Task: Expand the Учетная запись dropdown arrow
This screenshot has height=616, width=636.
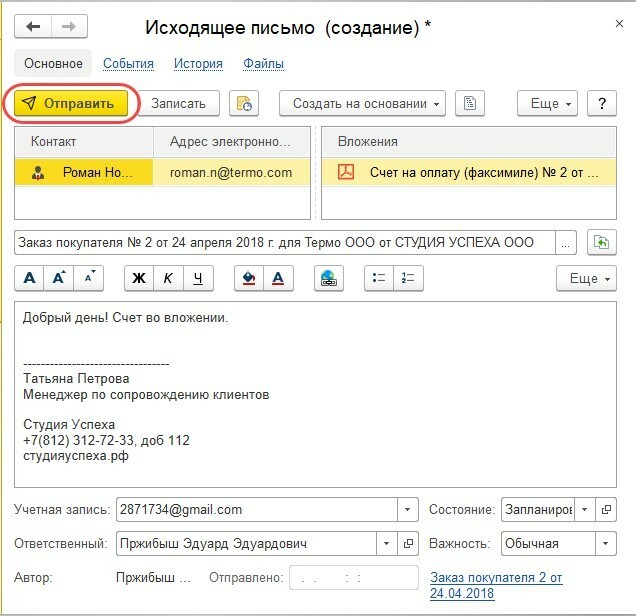Action: [x=408, y=509]
